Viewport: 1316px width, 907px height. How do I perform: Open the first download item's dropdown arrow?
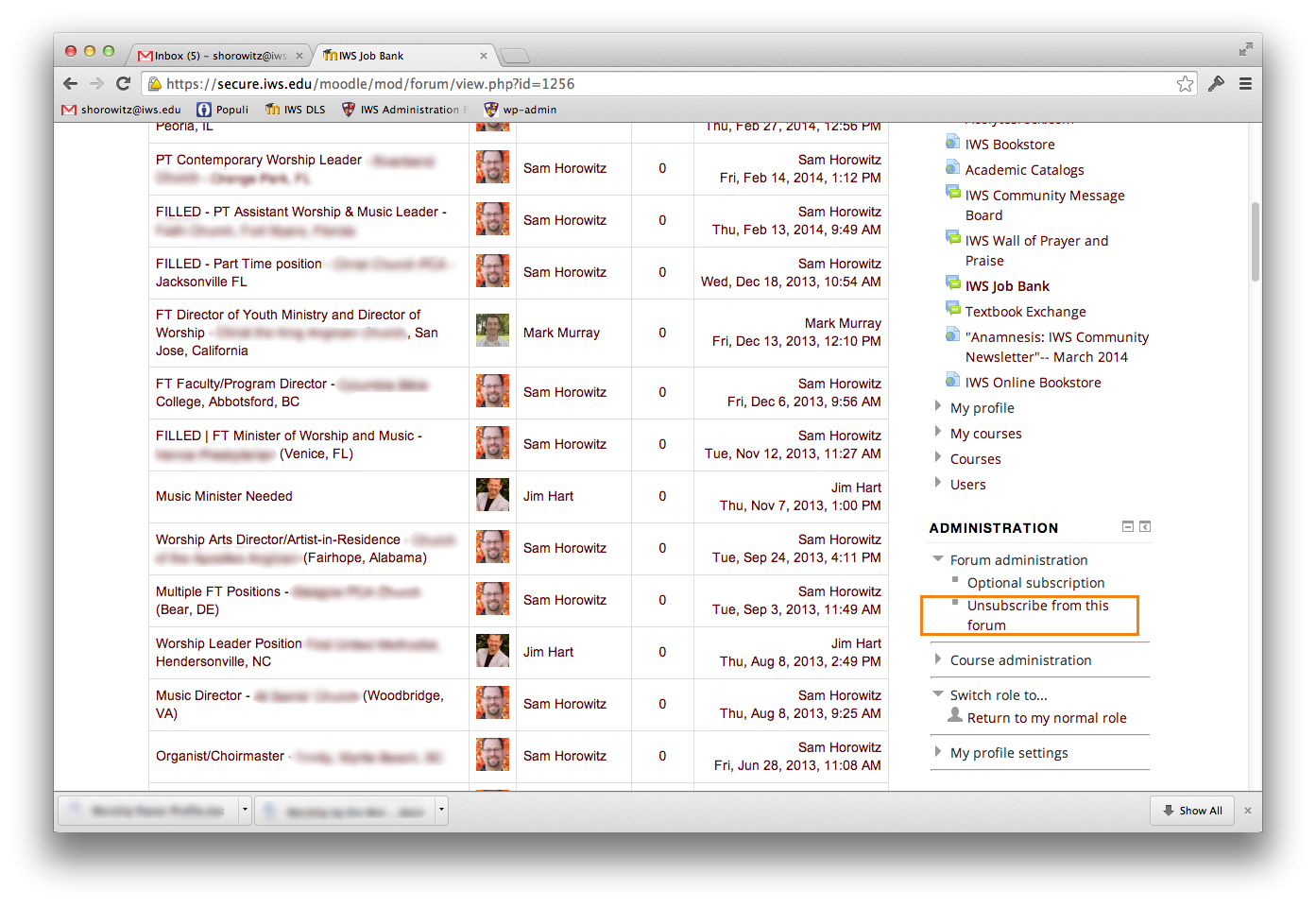[245, 810]
